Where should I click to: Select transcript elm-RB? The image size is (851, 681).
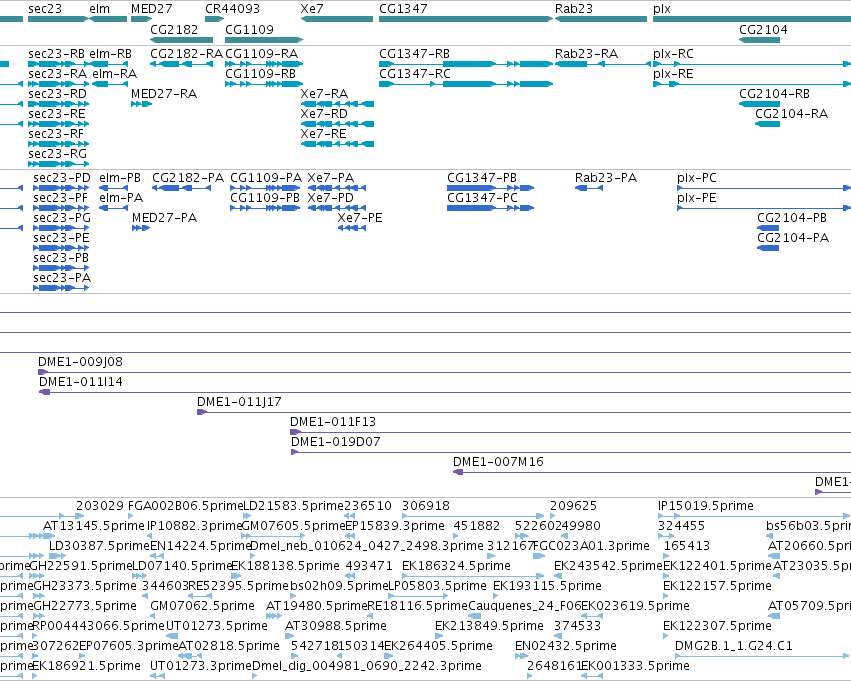click(110, 54)
